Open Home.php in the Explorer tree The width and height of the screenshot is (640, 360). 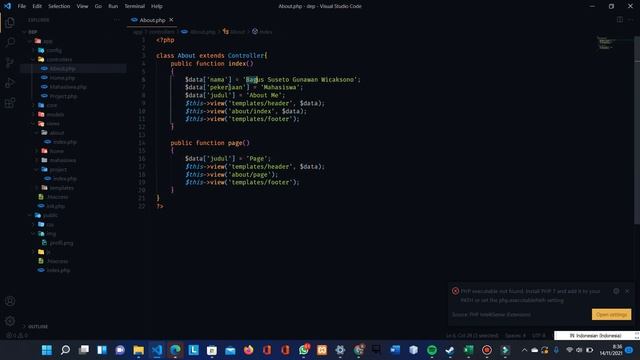(x=62, y=78)
